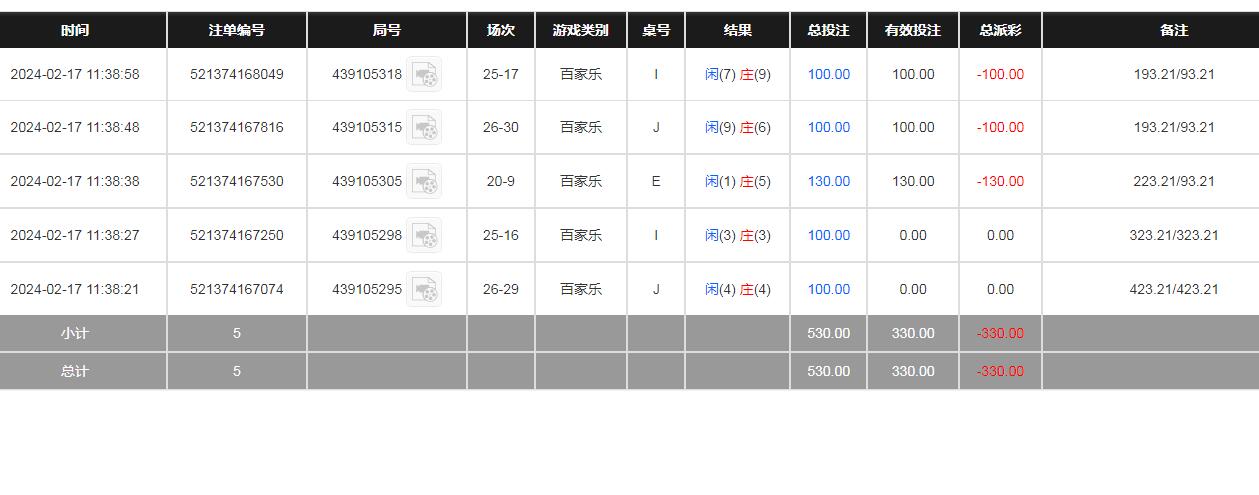1259x495 pixels.
Task: Click the 局号 column header
Action: [x=386, y=30]
